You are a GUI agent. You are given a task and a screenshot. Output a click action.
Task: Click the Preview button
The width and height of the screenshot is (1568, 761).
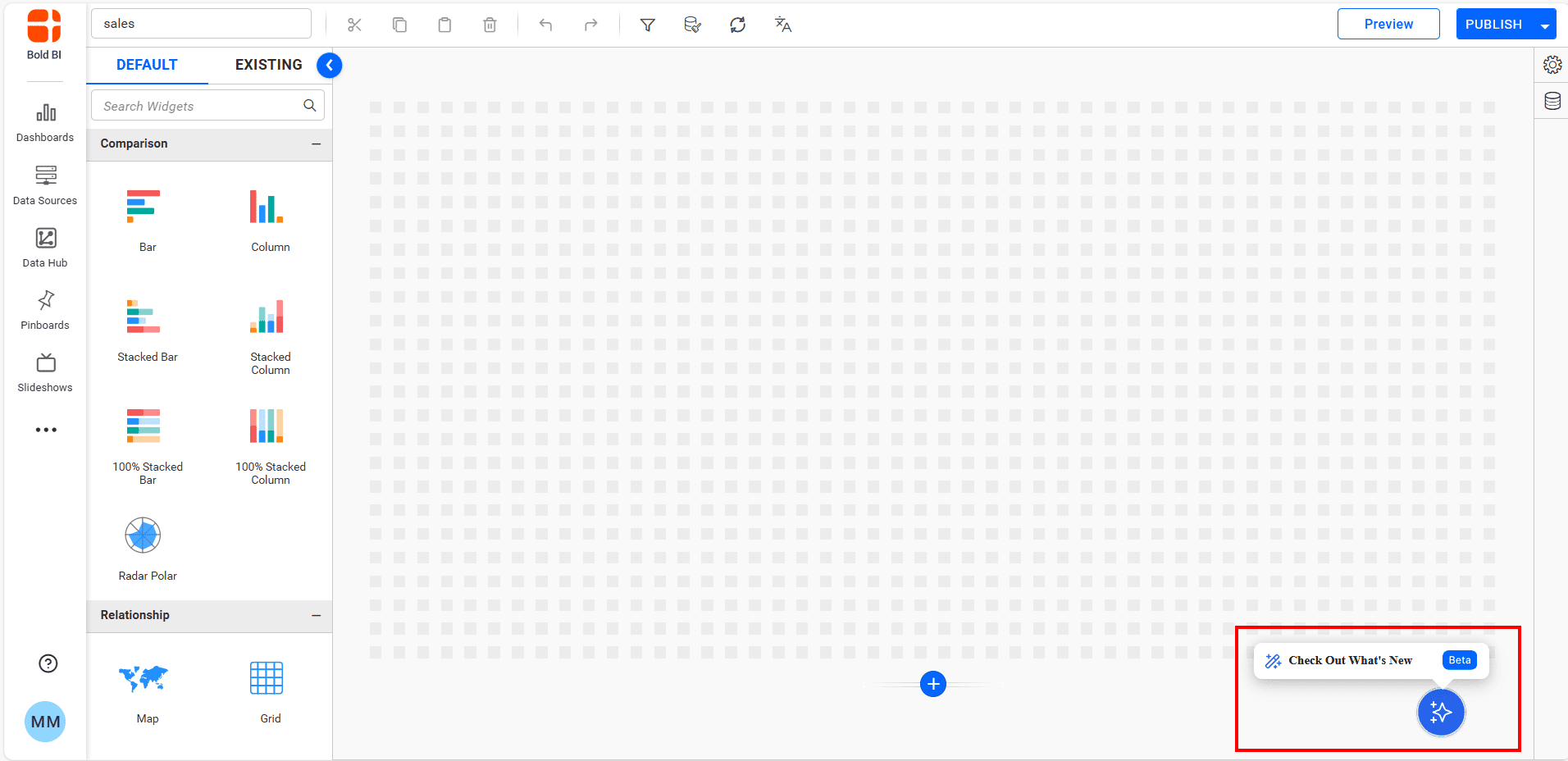pyautogui.click(x=1388, y=25)
